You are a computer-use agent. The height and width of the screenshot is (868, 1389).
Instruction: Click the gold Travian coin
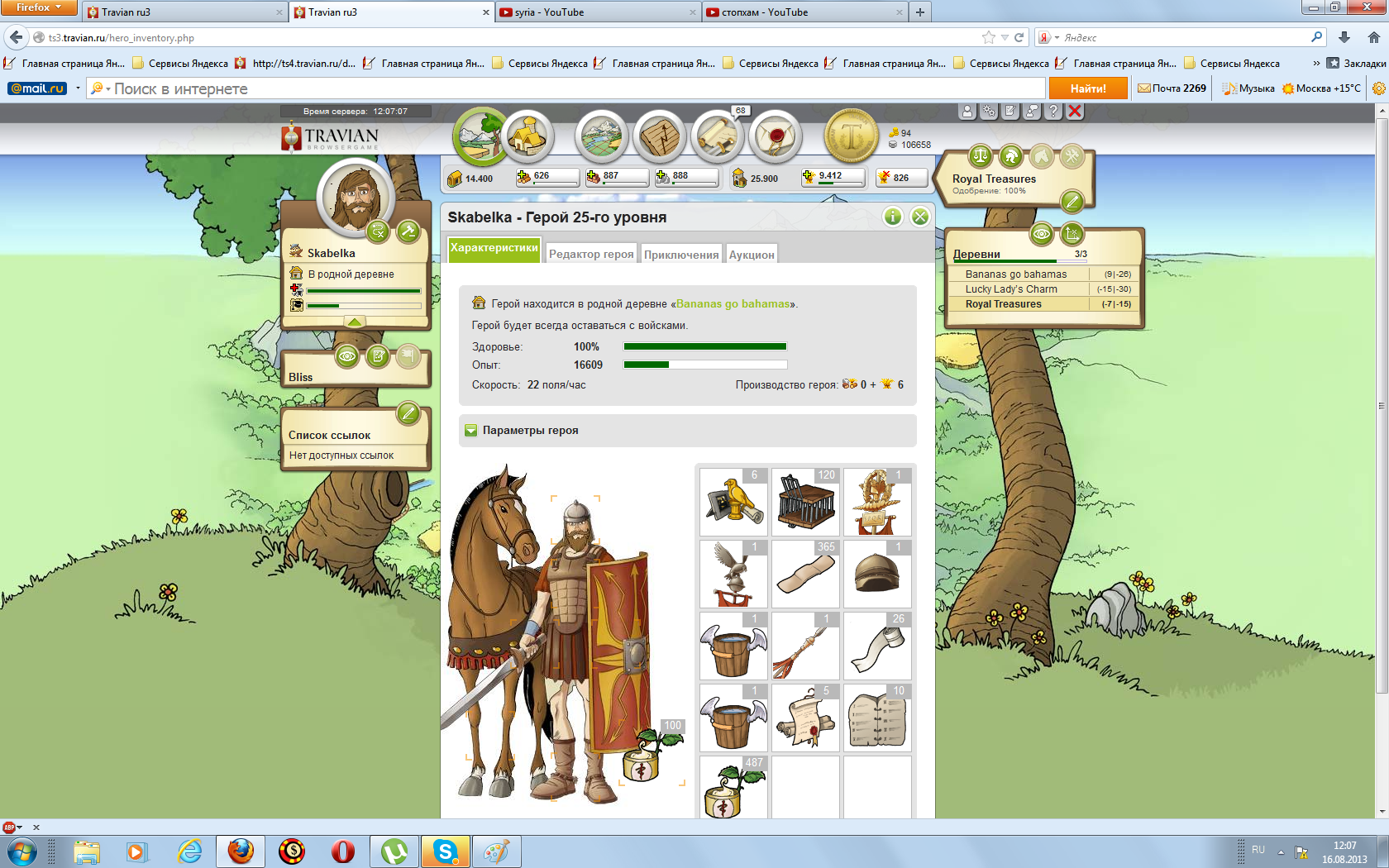pyautogui.click(x=852, y=136)
